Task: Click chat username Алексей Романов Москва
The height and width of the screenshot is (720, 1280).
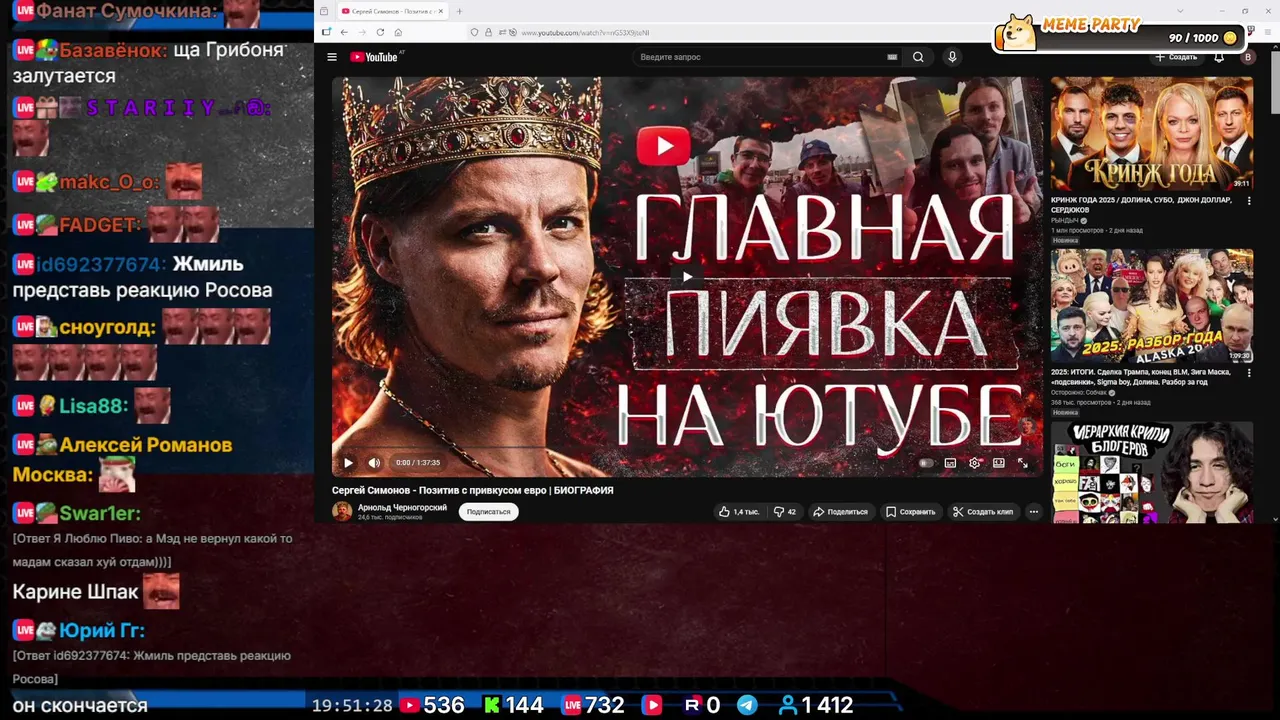Action: pos(122,459)
